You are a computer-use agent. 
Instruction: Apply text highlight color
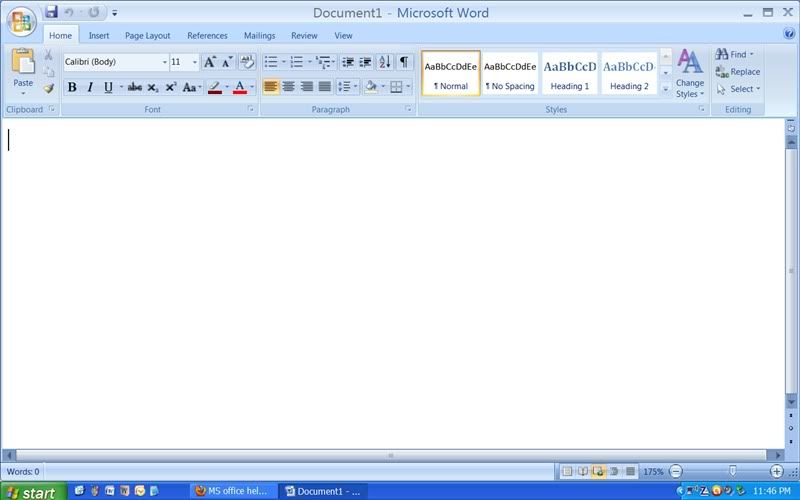point(215,87)
